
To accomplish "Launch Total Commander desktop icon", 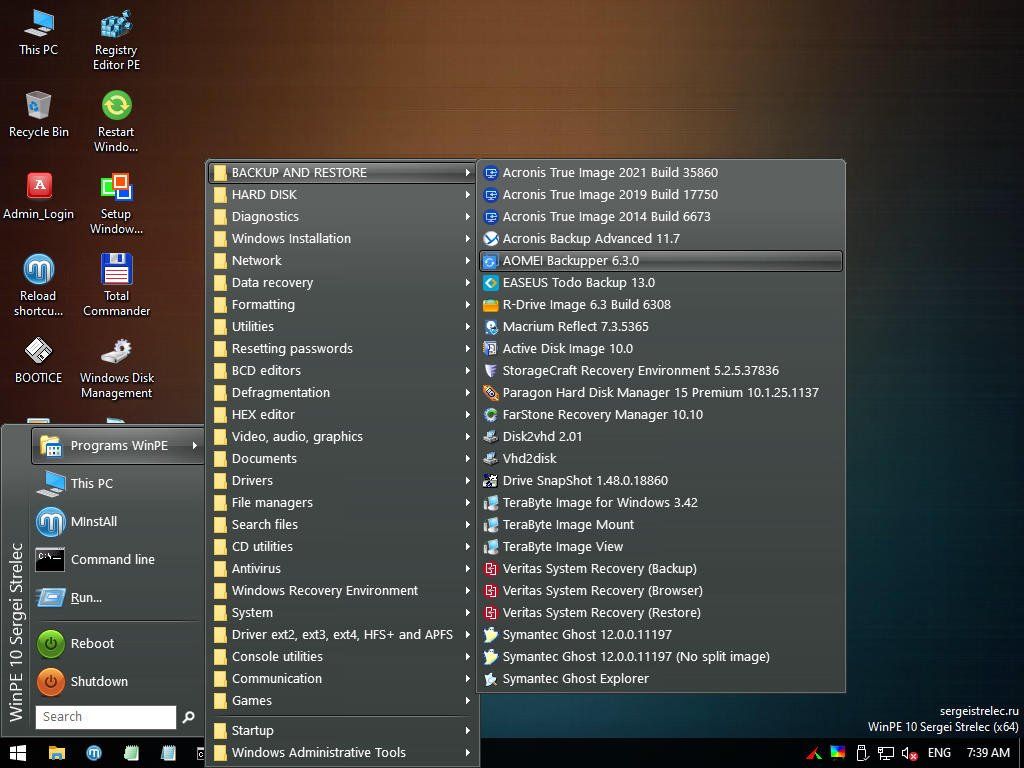I will point(116,286).
